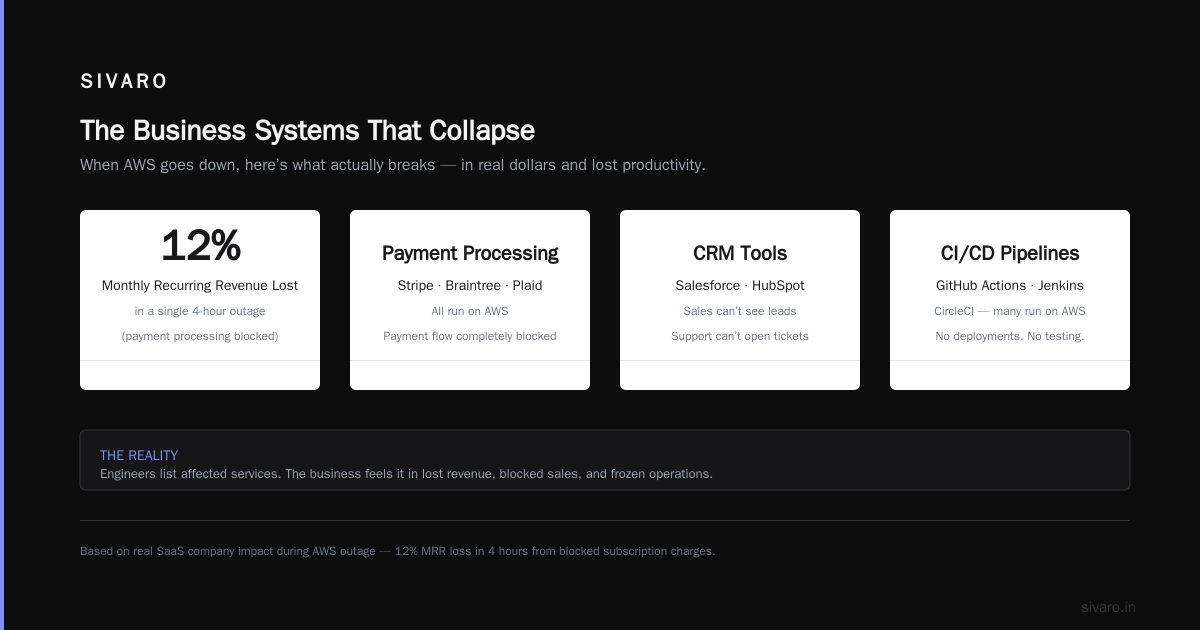Select the 'Engineers list affected services' sentence
The height and width of the screenshot is (630, 1200).
point(406,474)
